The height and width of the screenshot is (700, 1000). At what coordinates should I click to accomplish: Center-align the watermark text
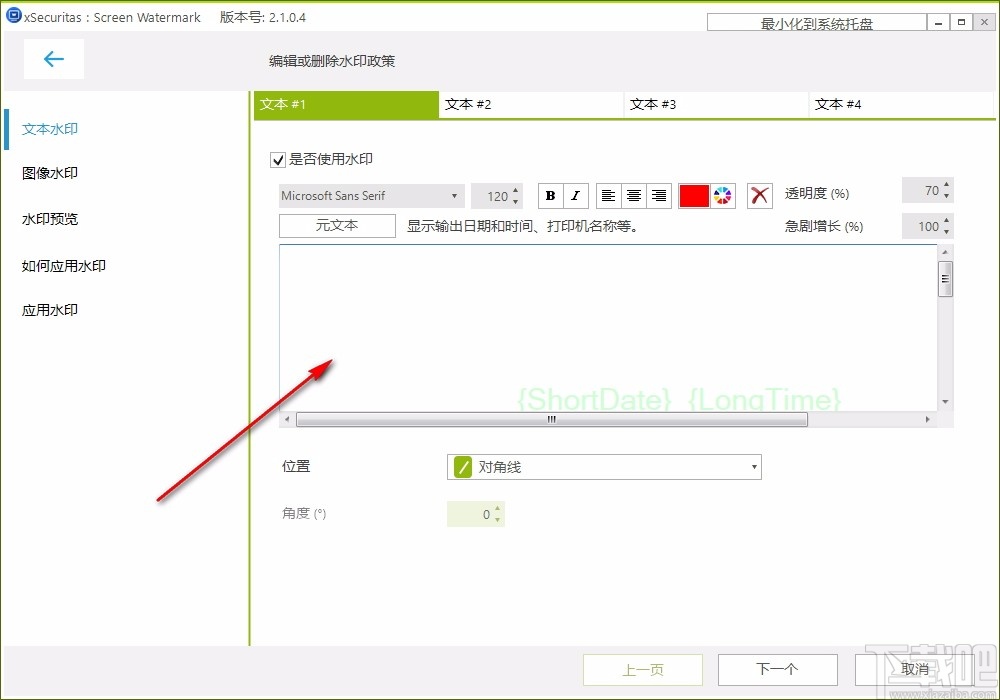point(633,196)
